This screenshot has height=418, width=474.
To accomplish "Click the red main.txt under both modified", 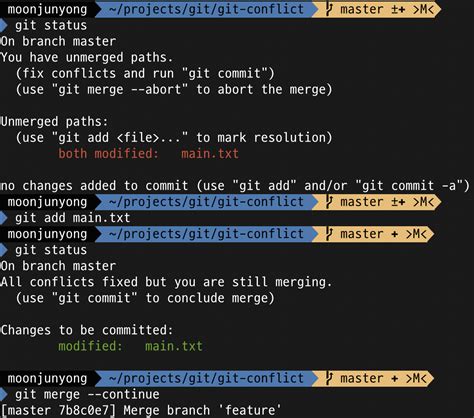I will click(x=210, y=154).
